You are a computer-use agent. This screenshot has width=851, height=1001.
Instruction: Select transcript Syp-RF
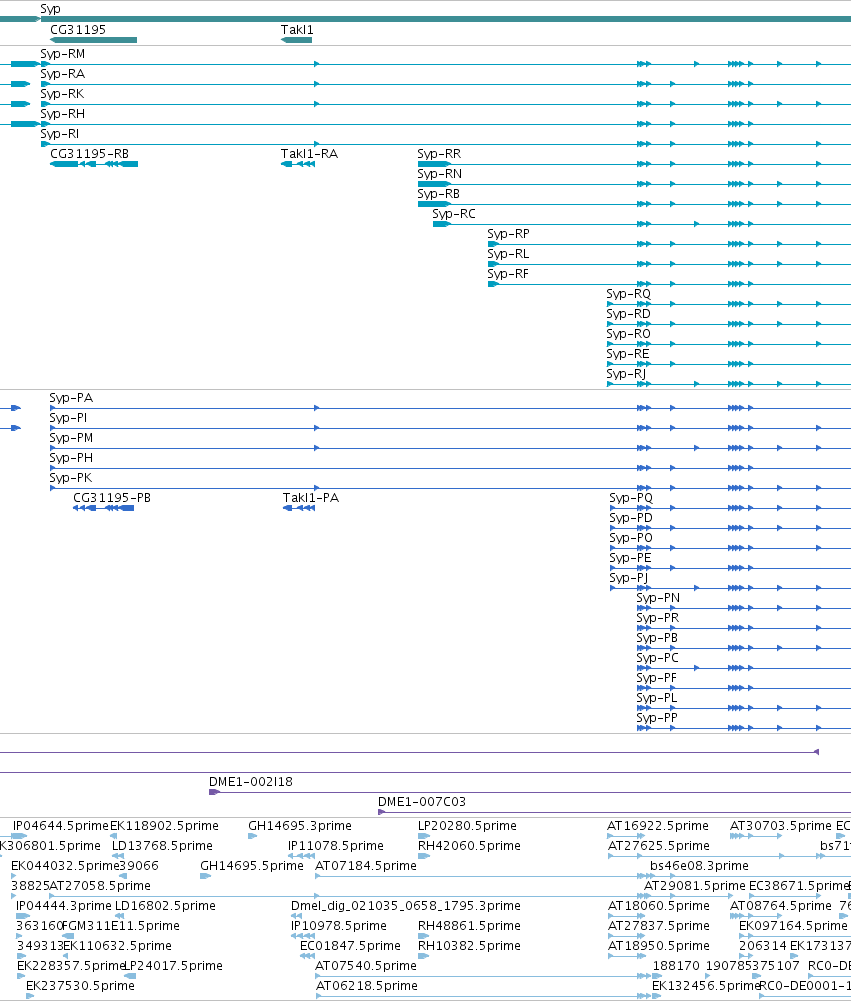click(x=508, y=274)
